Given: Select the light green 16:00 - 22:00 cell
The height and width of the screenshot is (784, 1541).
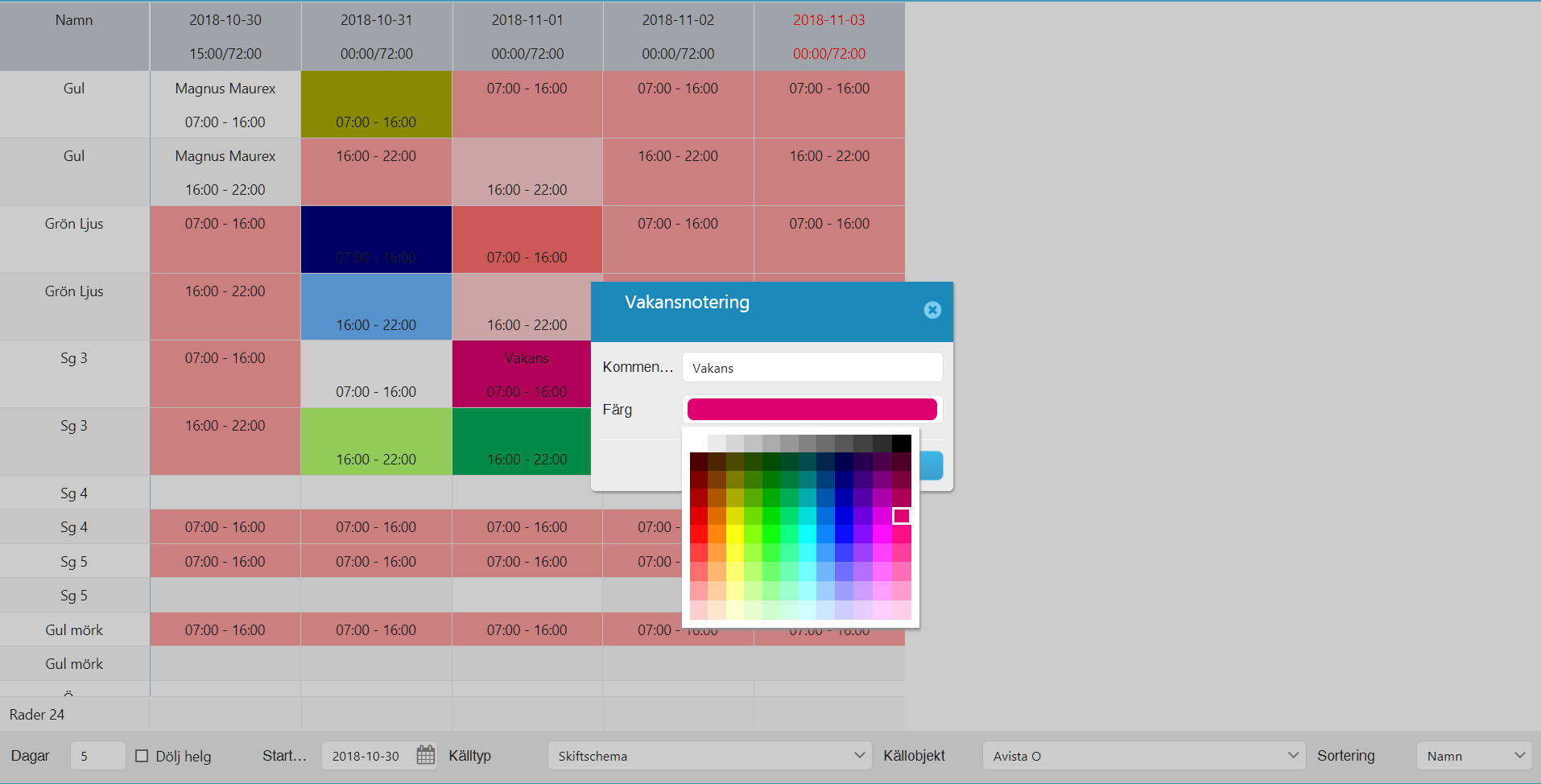Looking at the screenshot, I should 377,442.
